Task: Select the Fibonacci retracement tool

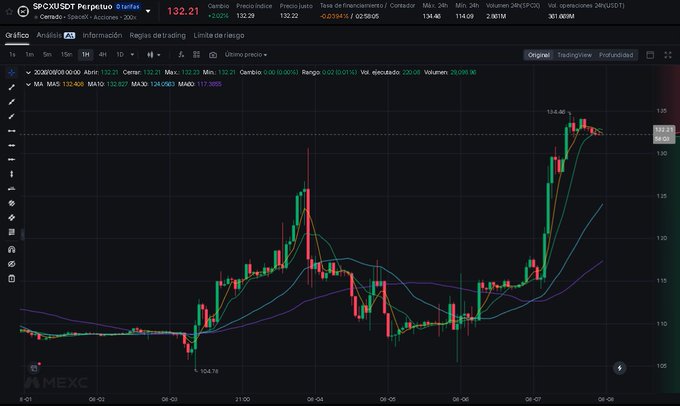Action: (12, 232)
